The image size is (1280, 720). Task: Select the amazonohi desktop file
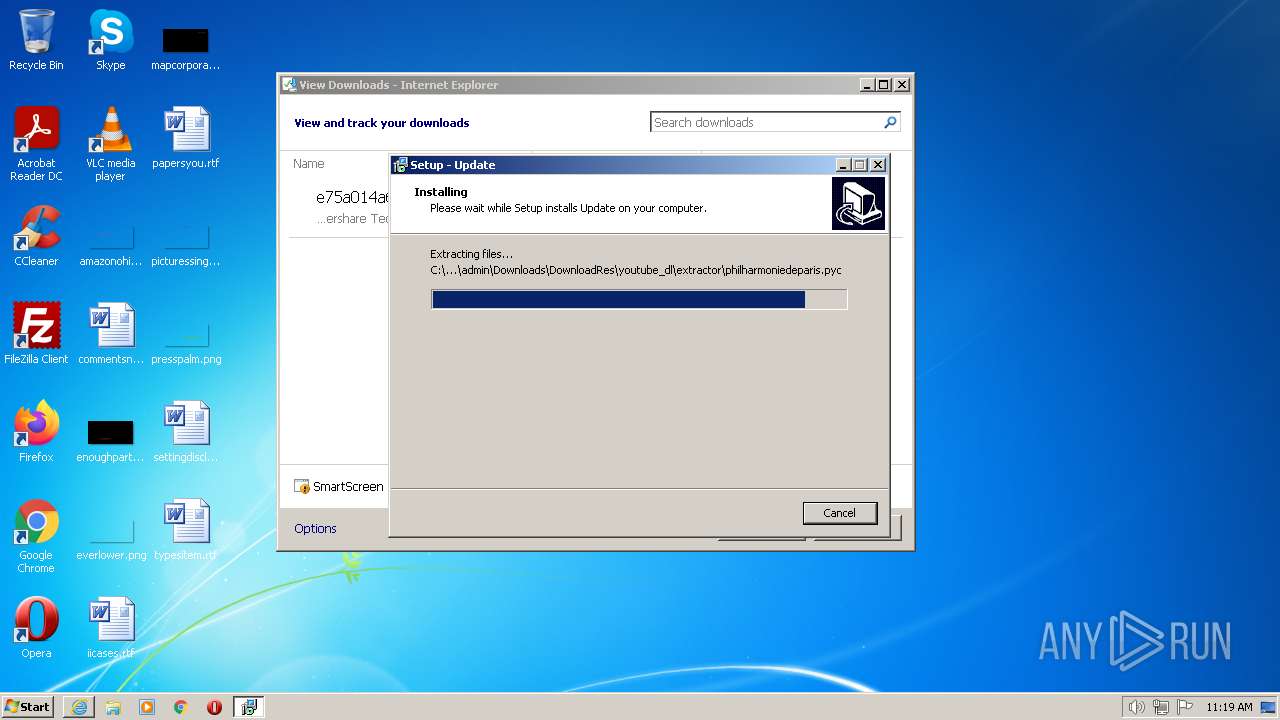click(x=110, y=246)
